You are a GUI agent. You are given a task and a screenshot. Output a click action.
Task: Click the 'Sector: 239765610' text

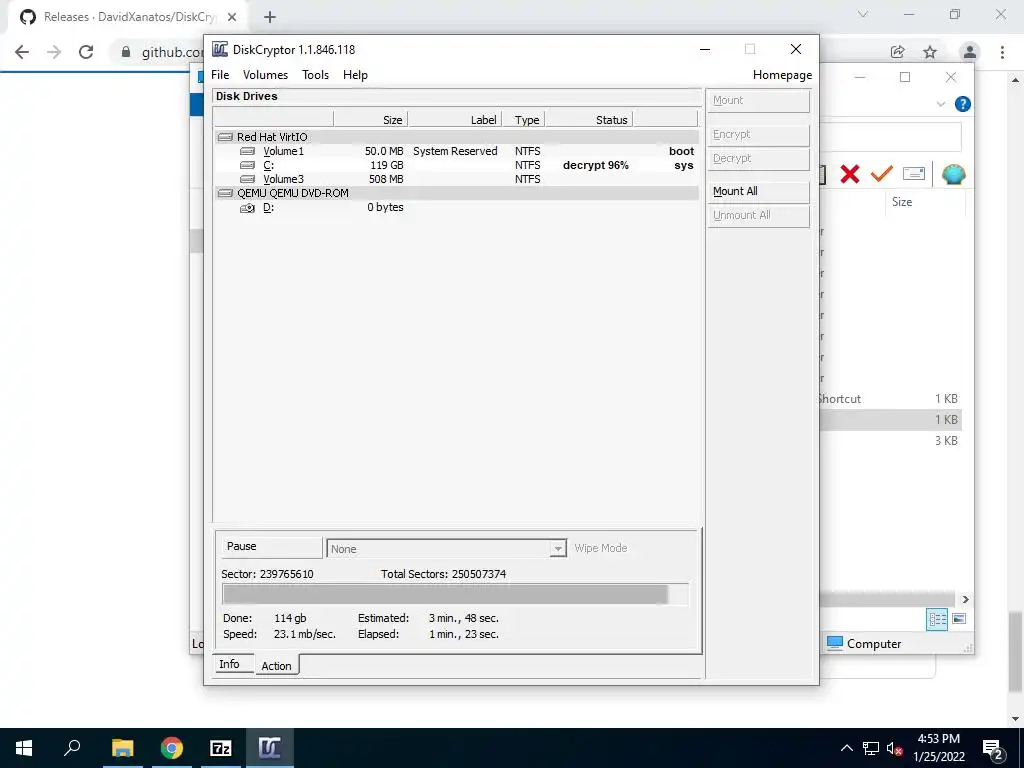click(267, 574)
